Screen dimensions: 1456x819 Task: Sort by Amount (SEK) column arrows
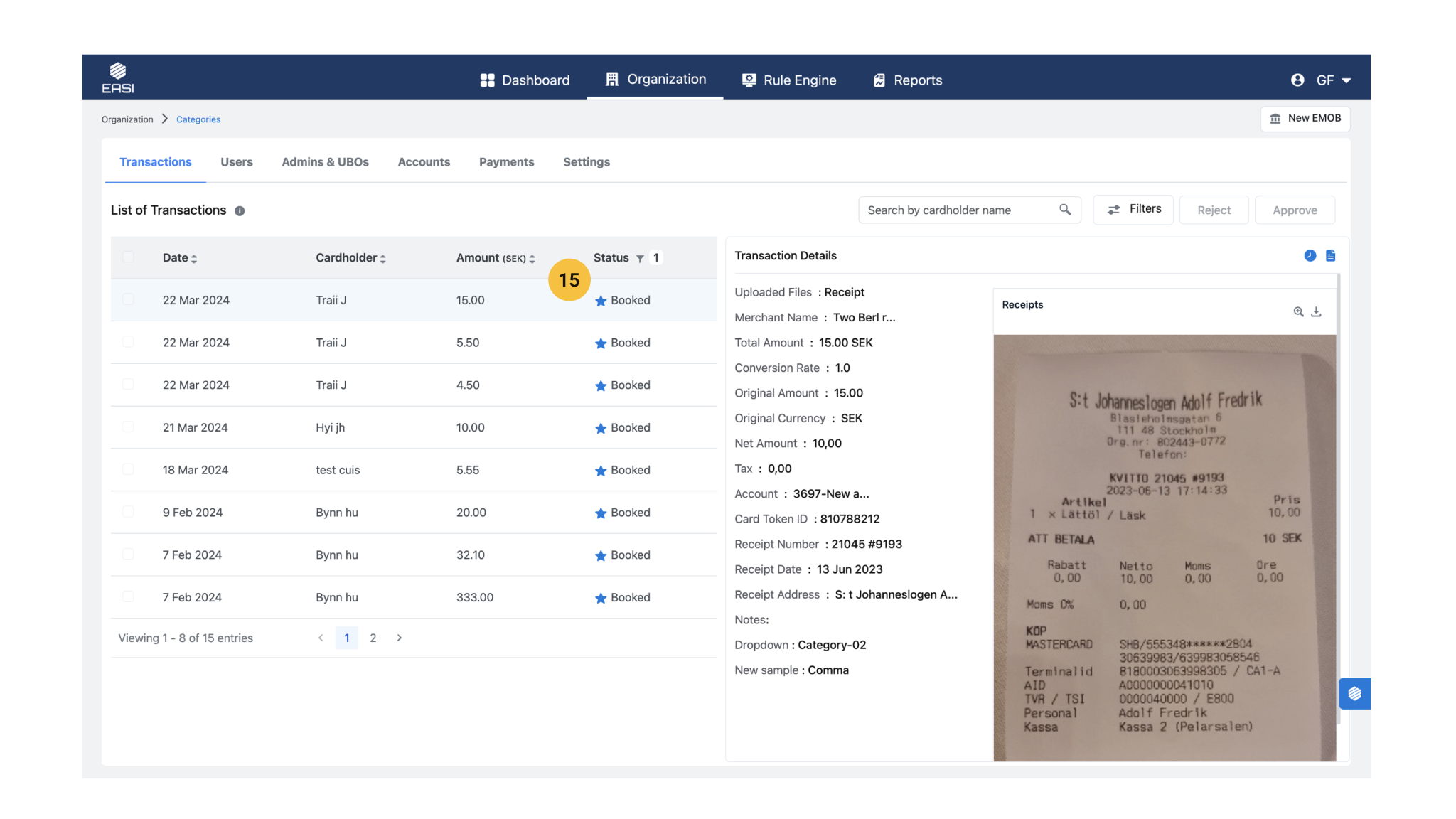click(x=532, y=259)
